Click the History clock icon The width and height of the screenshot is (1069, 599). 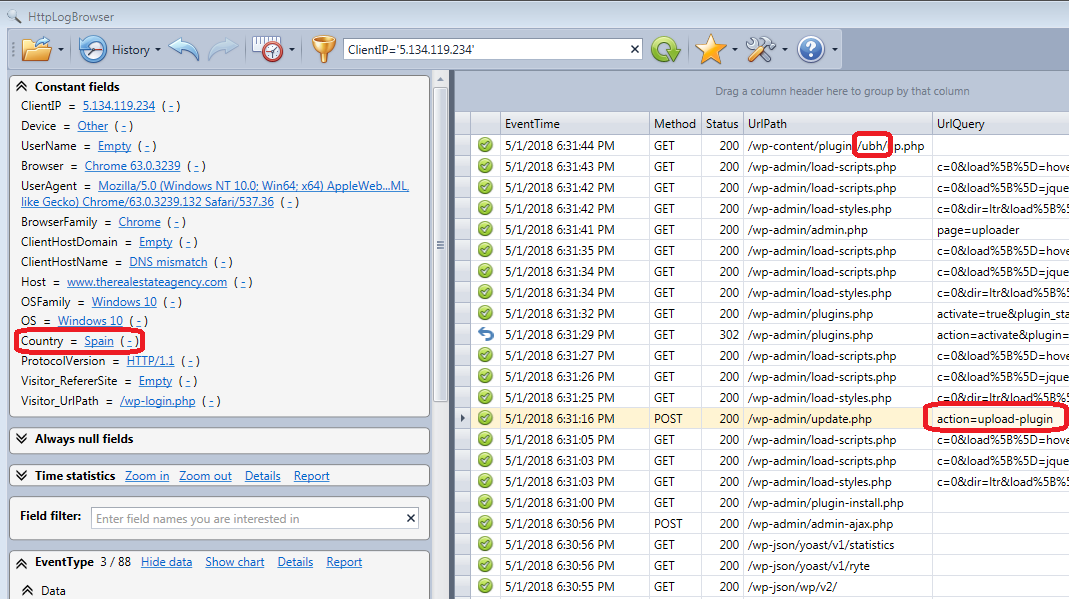[93, 49]
